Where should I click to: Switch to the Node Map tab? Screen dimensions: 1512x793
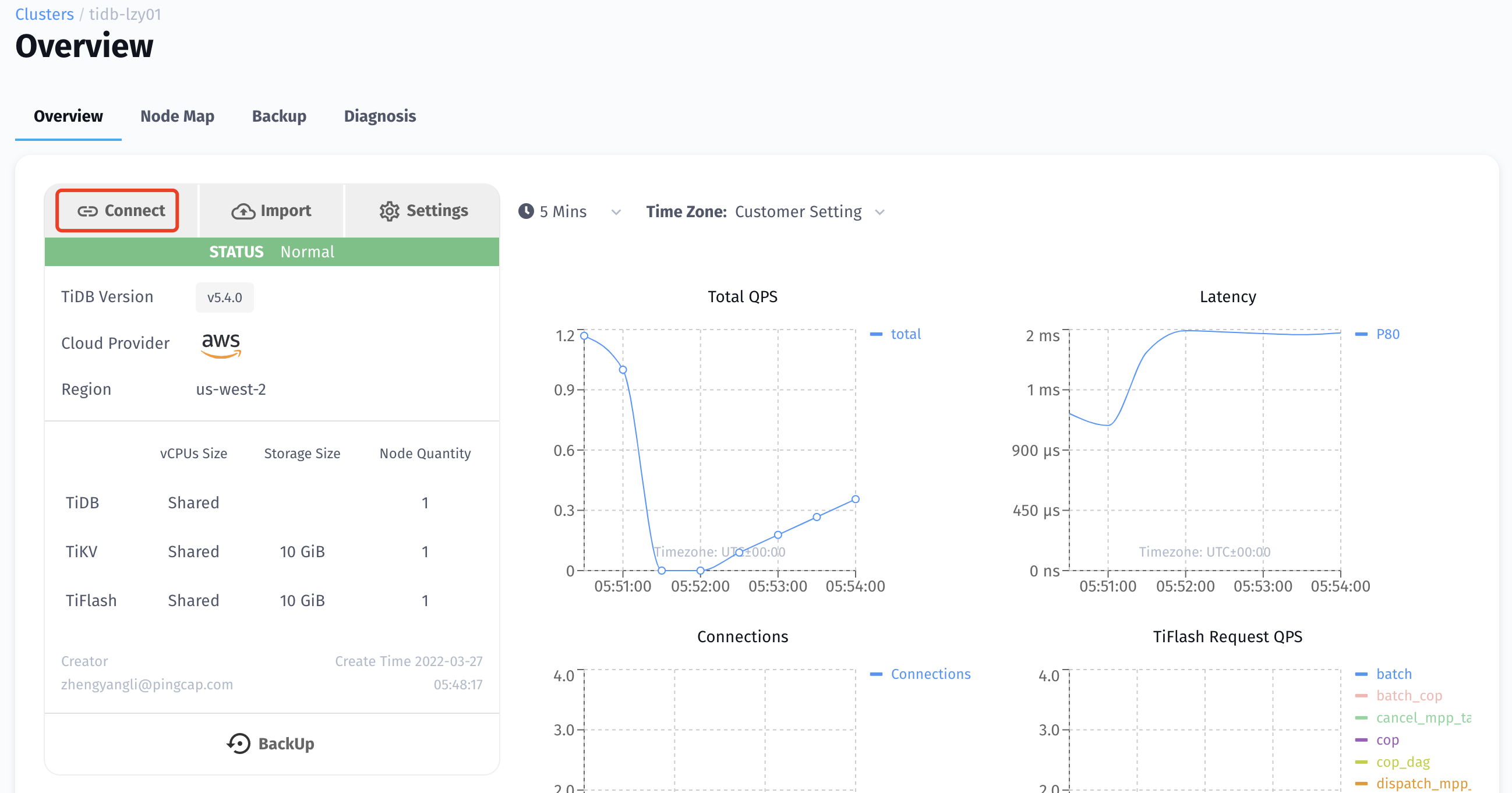[x=177, y=116]
